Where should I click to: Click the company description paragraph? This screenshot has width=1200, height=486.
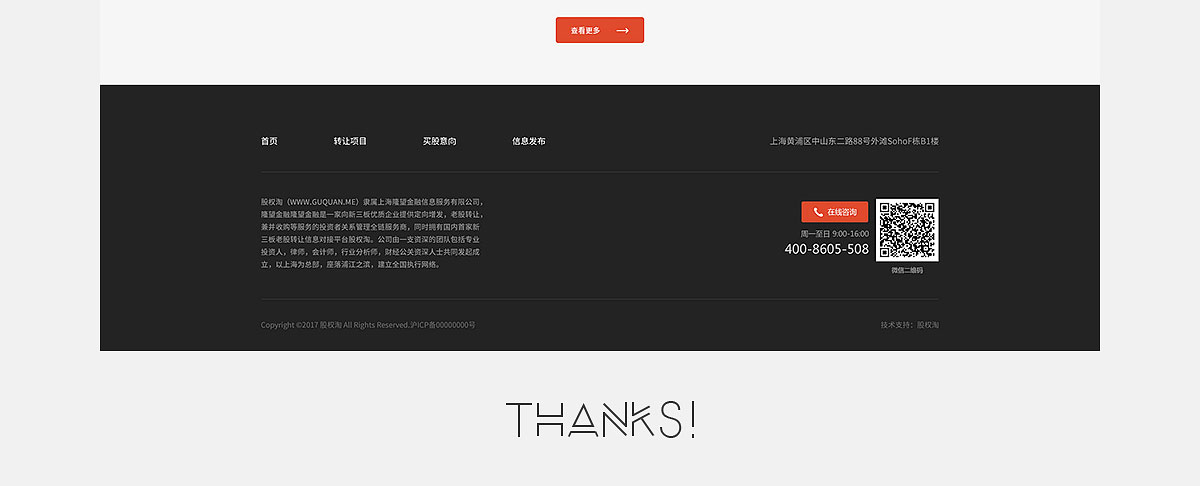[x=372, y=233]
